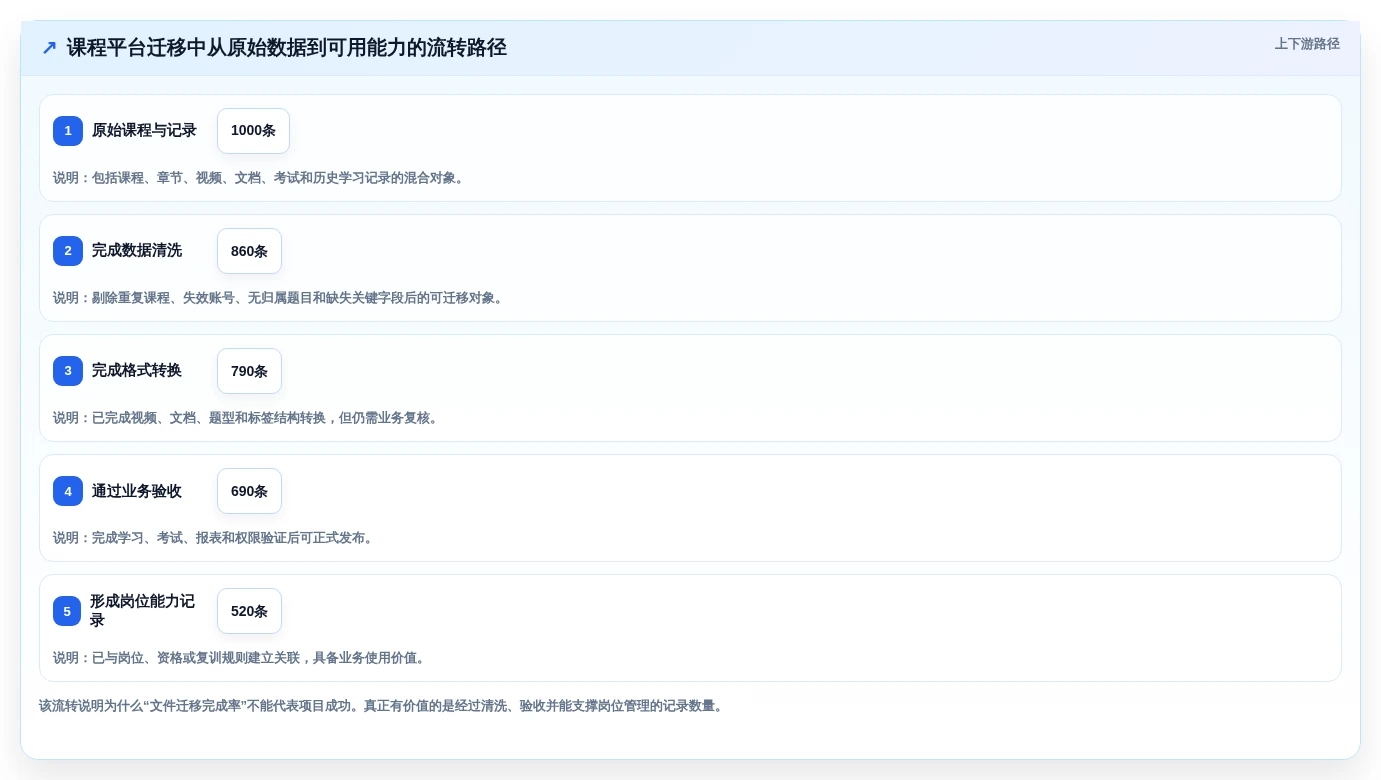Click the step 3 number badge
This screenshot has height=780, width=1381.
[68, 371]
